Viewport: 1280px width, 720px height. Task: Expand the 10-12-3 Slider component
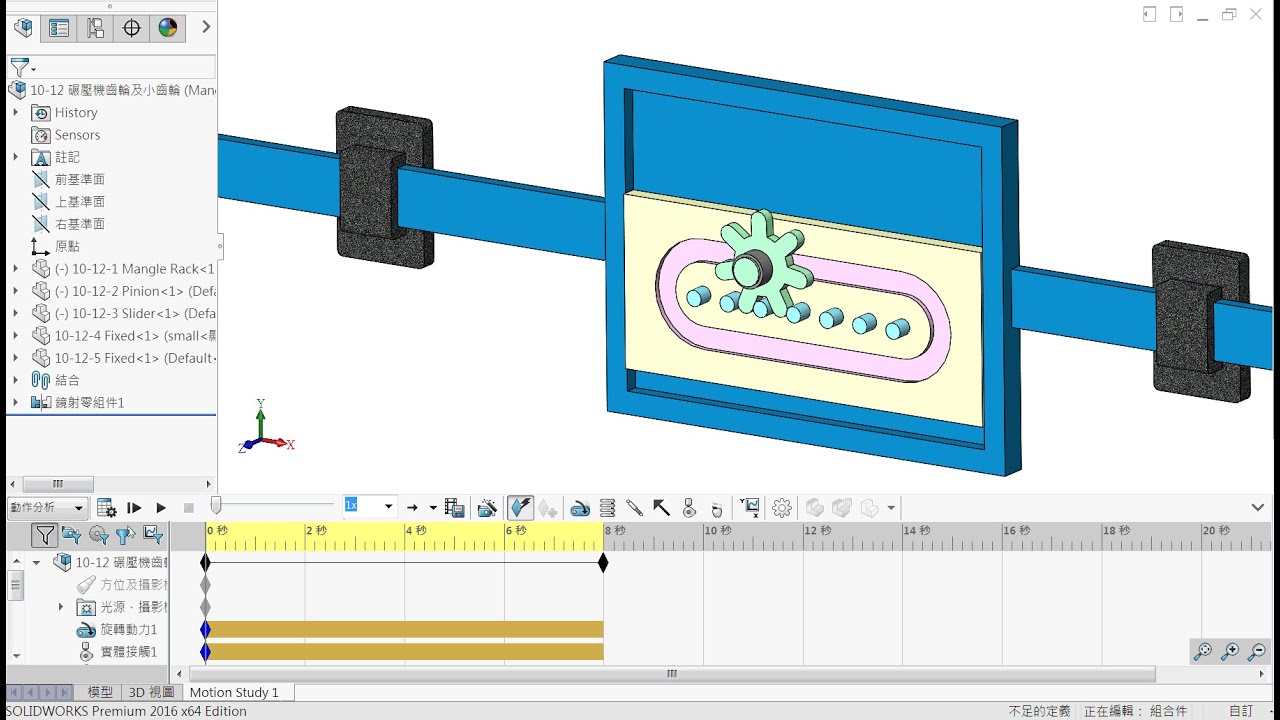tap(15, 313)
